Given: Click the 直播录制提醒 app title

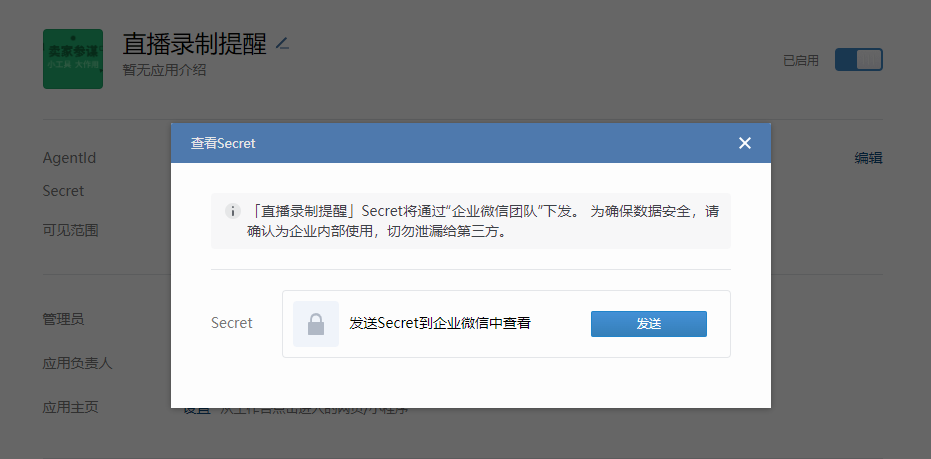Looking at the screenshot, I should (x=195, y=44).
